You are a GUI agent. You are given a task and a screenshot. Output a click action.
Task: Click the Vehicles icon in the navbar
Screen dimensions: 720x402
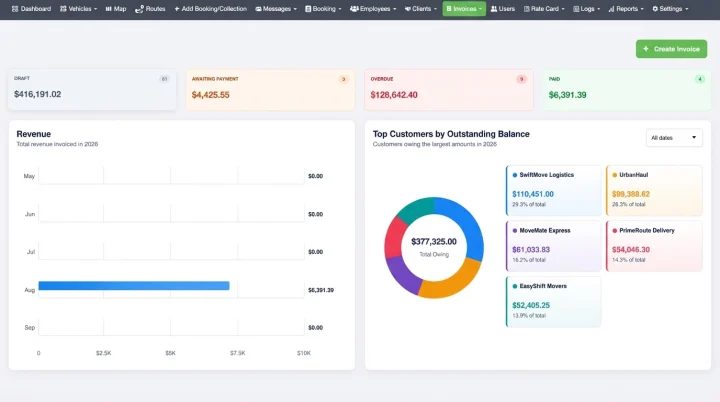pyautogui.click(x=63, y=9)
